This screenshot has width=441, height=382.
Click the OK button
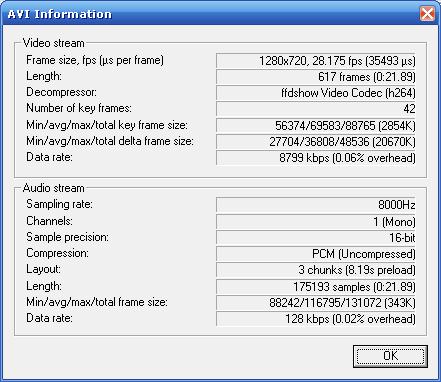pyautogui.click(x=390, y=356)
